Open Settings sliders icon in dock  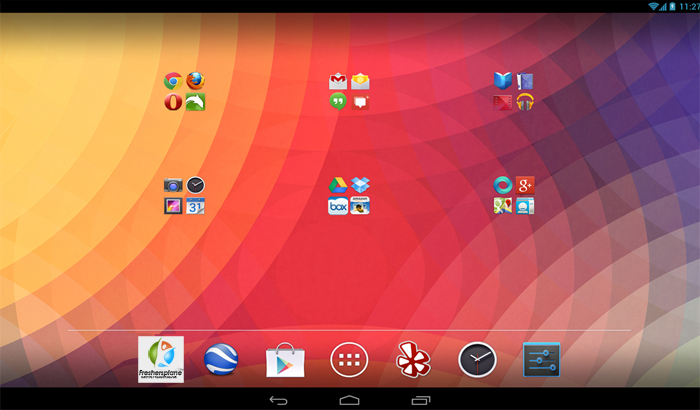coord(542,360)
